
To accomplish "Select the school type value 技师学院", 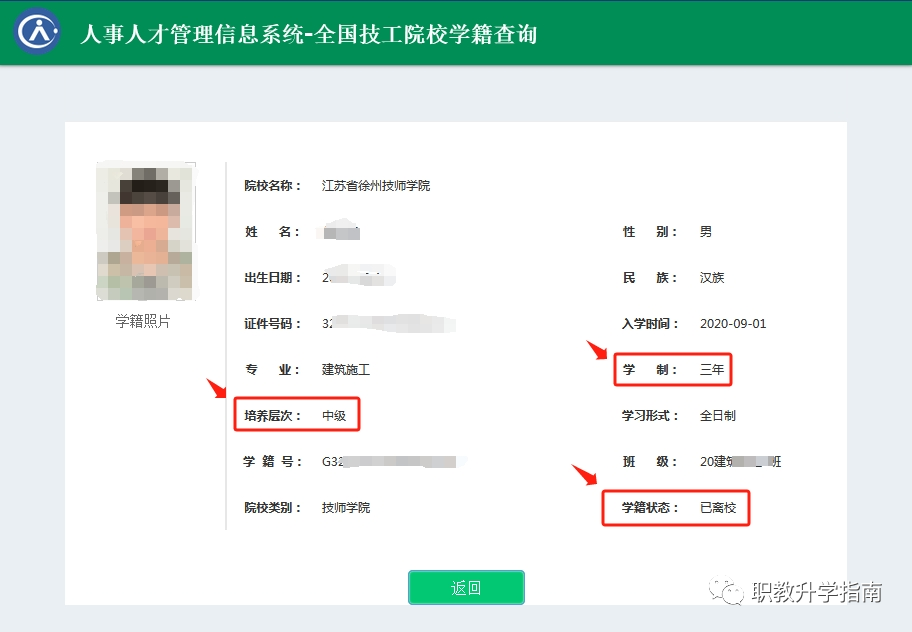I will click(x=346, y=508).
